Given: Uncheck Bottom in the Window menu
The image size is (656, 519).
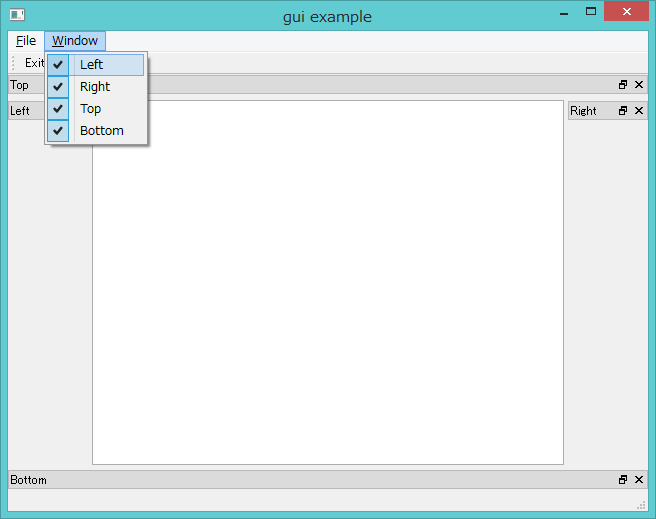Looking at the screenshot, I should (x=96, y=131).
